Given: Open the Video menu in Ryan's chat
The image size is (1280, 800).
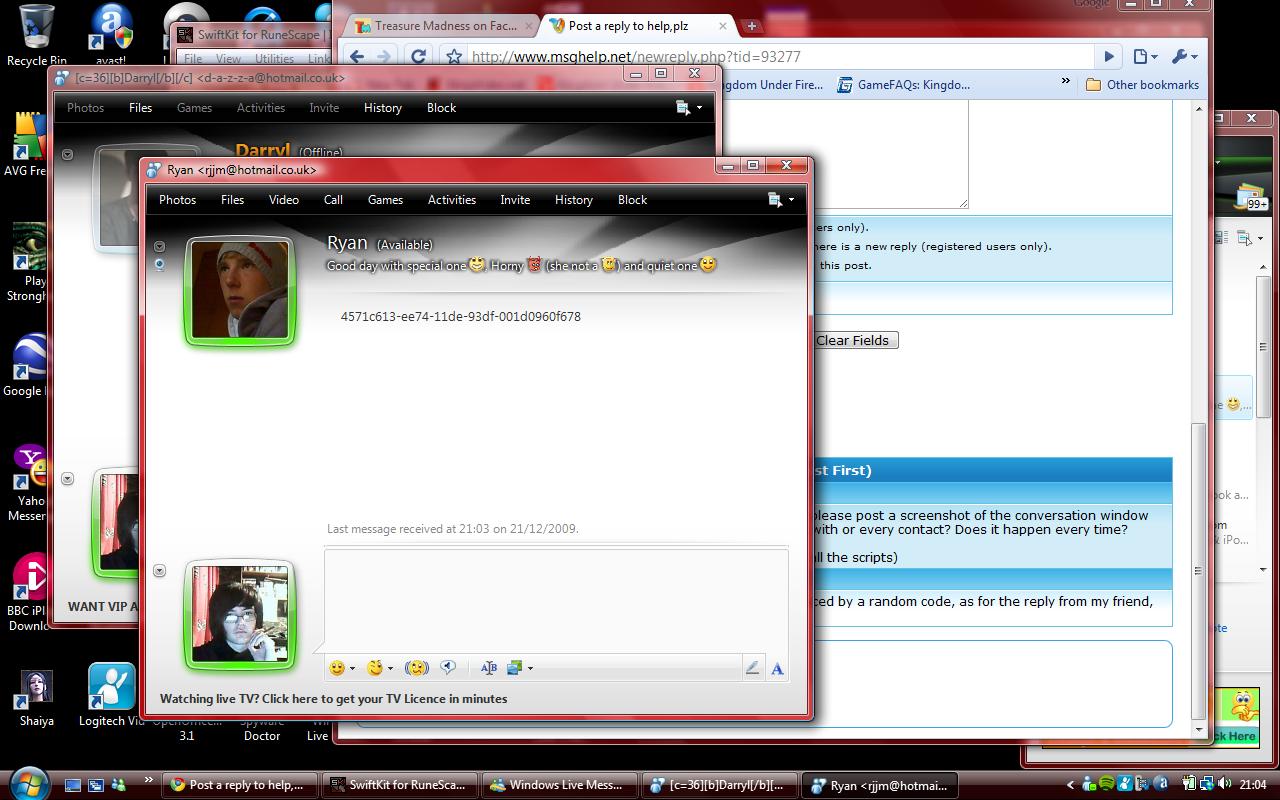Looking at the screenshot, I should click(x=283, y=200).
